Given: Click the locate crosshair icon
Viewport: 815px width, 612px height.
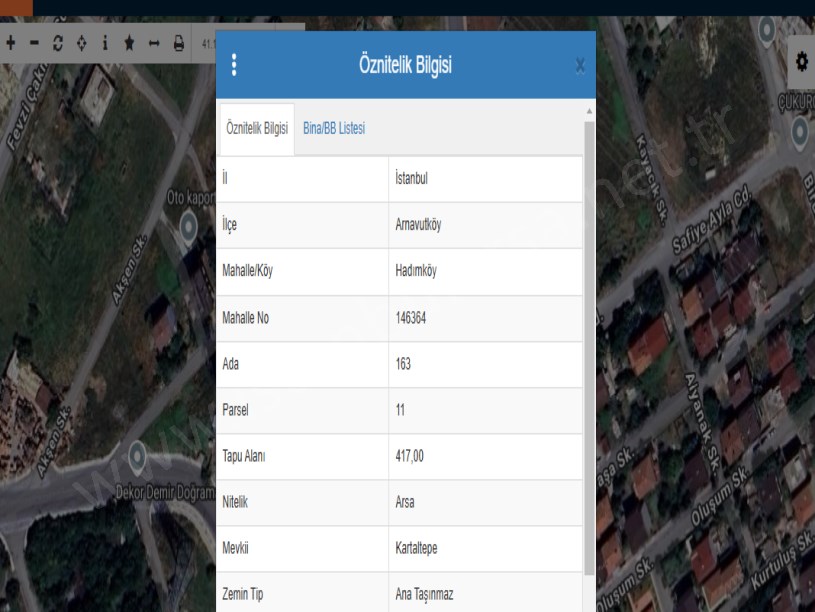Looking at the screenshot, I should (x=80, y=45).
